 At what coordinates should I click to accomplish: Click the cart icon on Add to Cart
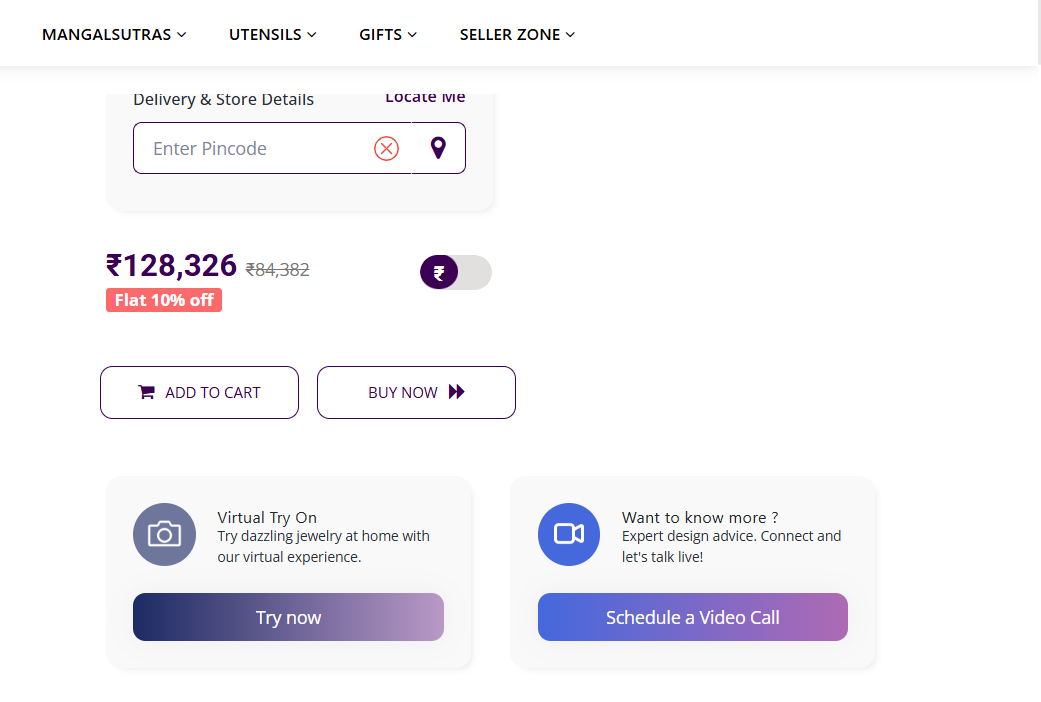pyautogui.click(x=146, y=392)
